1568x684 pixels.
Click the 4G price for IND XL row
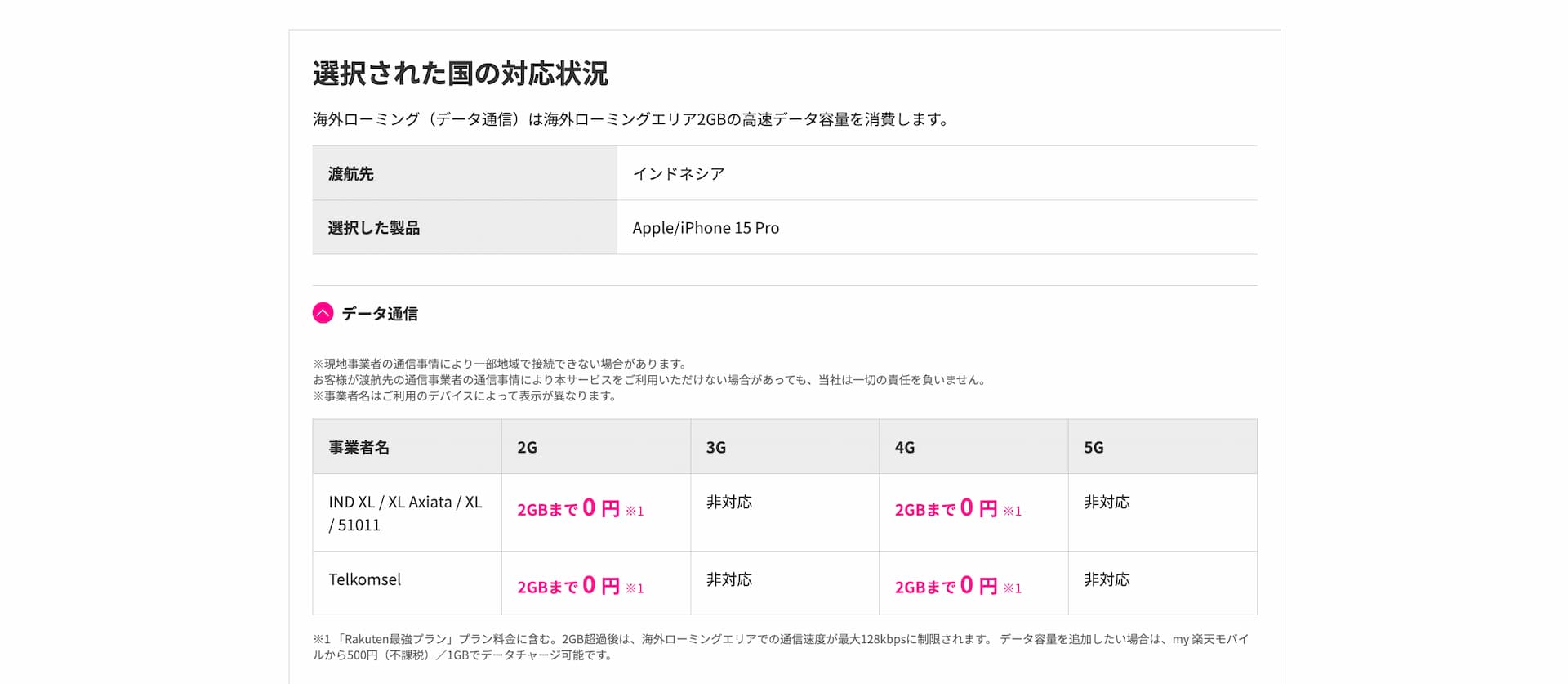point(958,509)
